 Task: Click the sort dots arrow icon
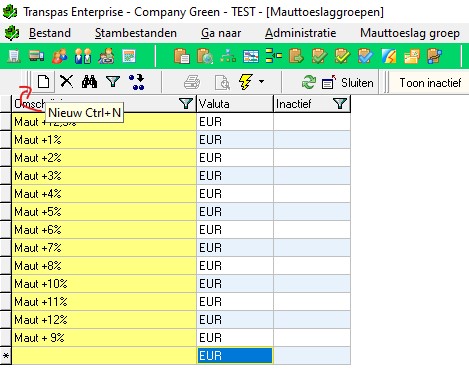point(137,82)
